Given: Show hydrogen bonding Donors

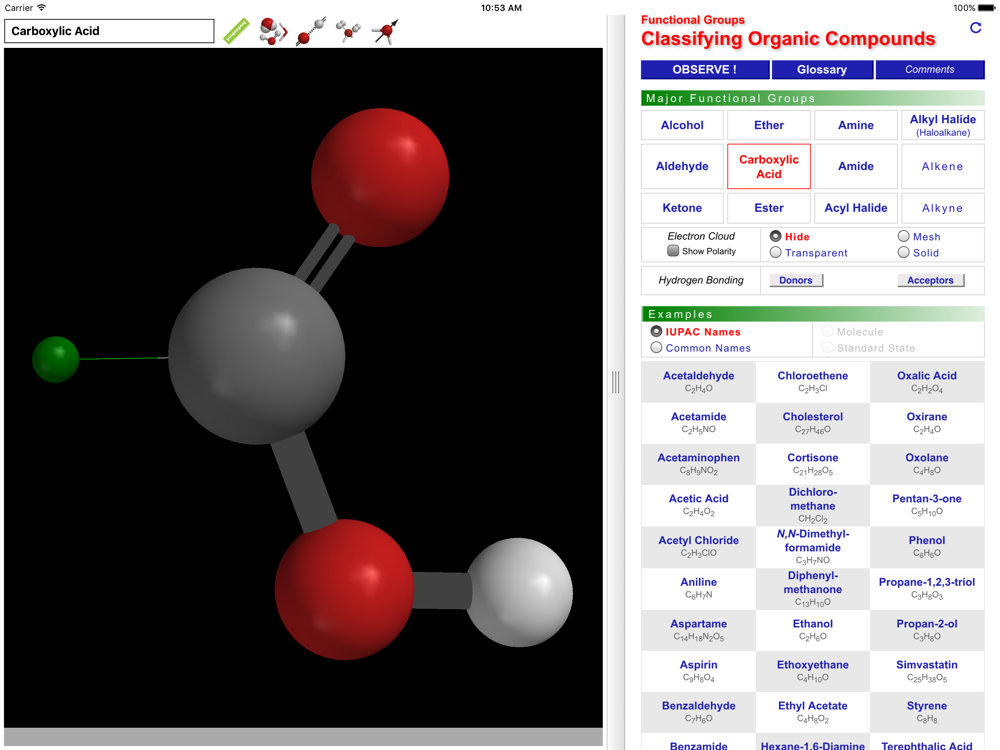Looking at the screenshot, I should point(796,280).
